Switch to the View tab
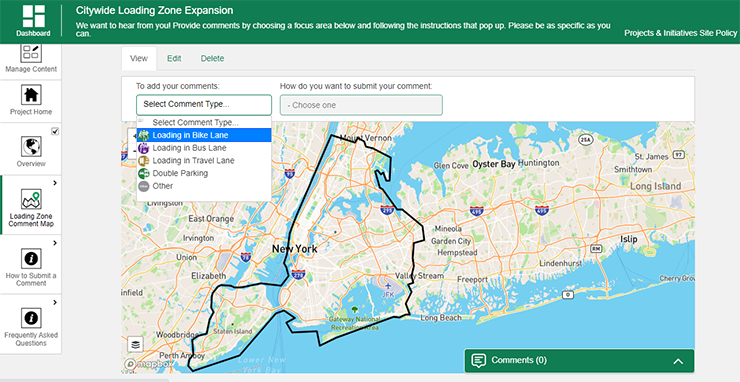The image size is (740, 382). pos(139,59)
